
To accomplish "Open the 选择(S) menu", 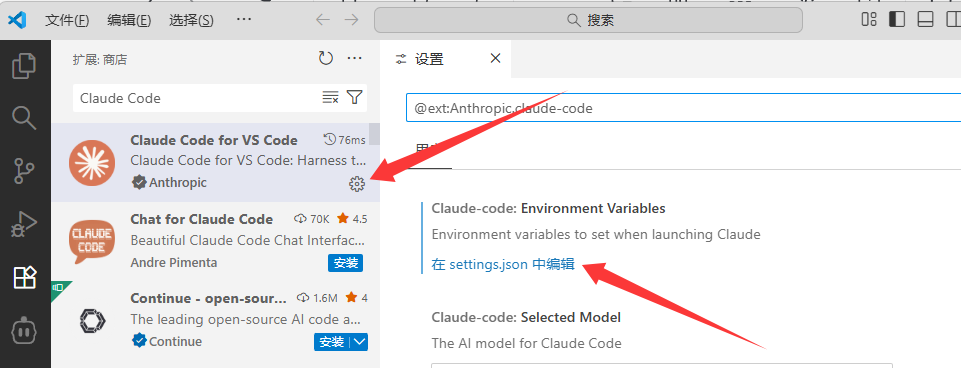I will [x=191, y=20].
